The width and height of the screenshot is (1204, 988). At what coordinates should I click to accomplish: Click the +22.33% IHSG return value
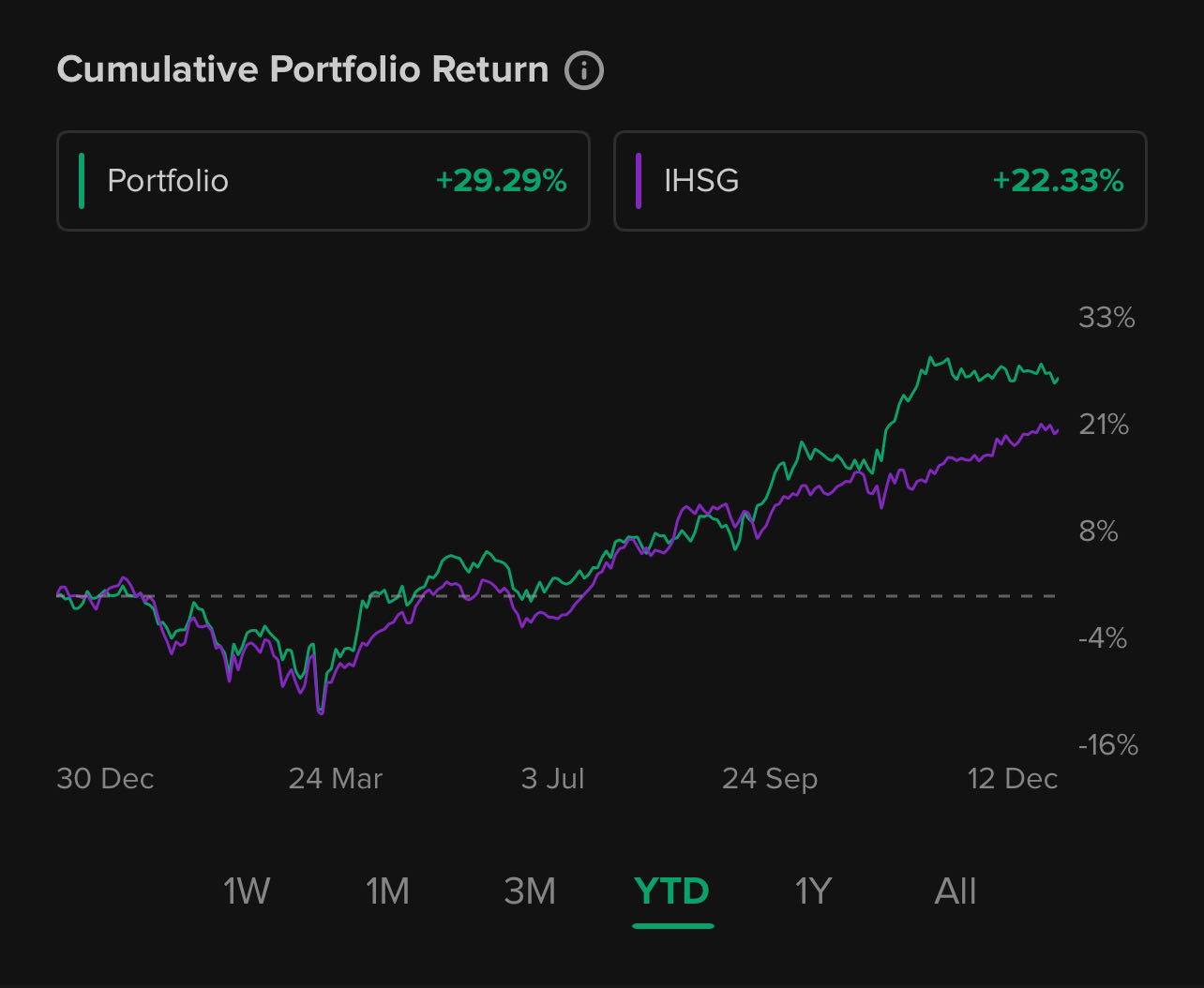1059,181
